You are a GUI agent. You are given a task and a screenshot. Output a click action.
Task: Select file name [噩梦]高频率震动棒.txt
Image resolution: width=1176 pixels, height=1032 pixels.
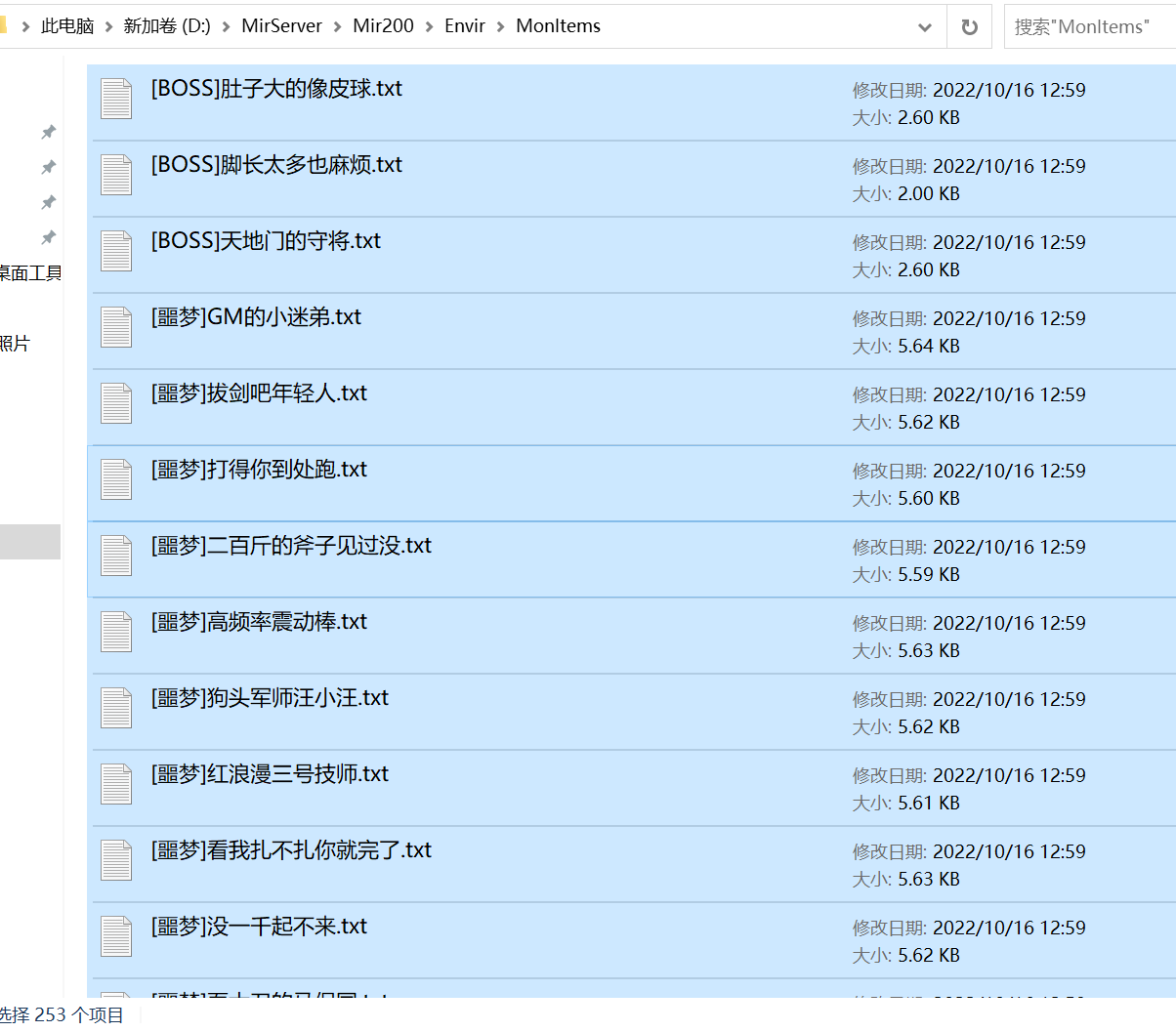click(259, 622)
